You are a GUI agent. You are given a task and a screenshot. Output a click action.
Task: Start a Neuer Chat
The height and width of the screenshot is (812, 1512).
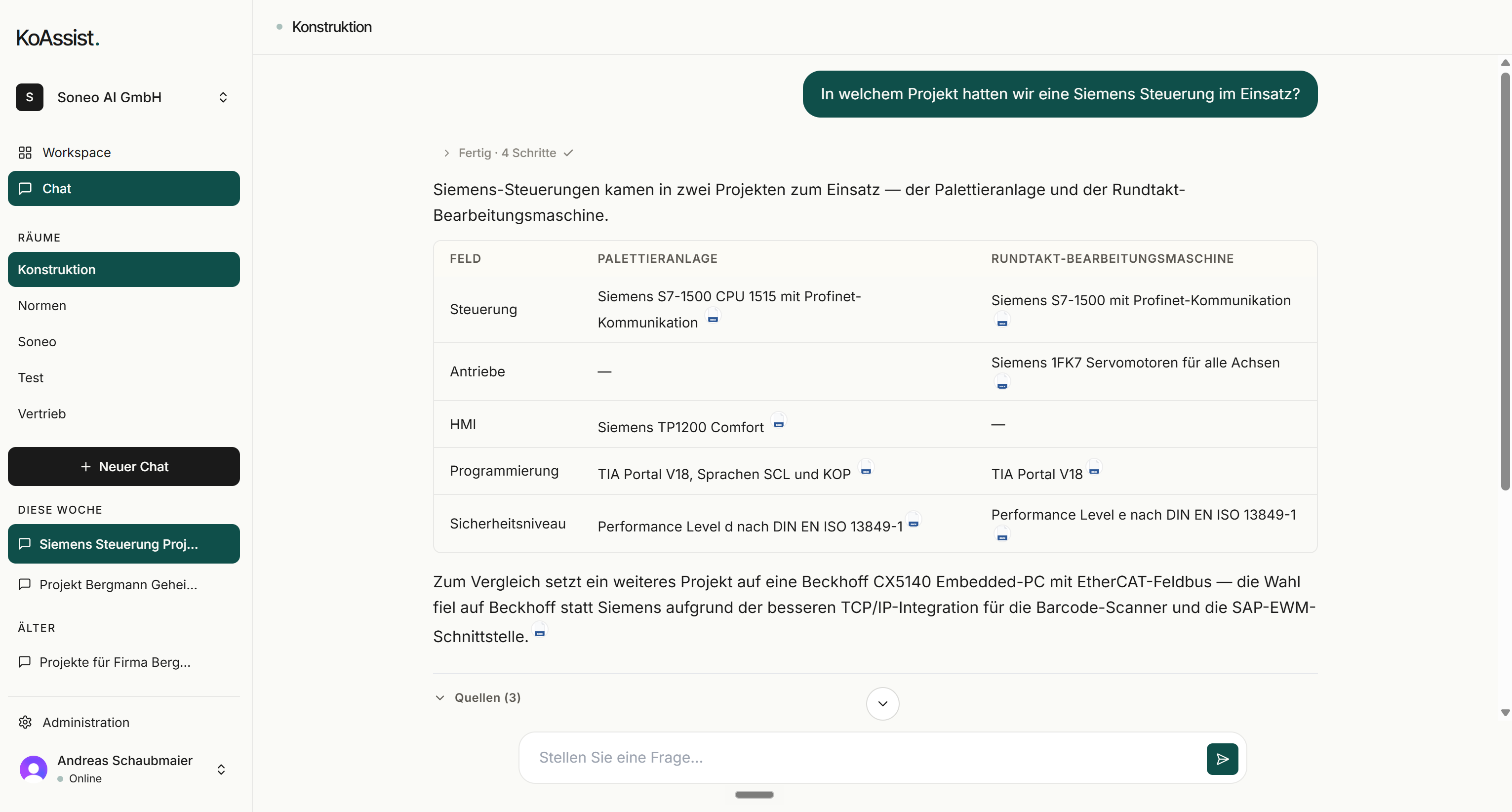click(124, 467)
